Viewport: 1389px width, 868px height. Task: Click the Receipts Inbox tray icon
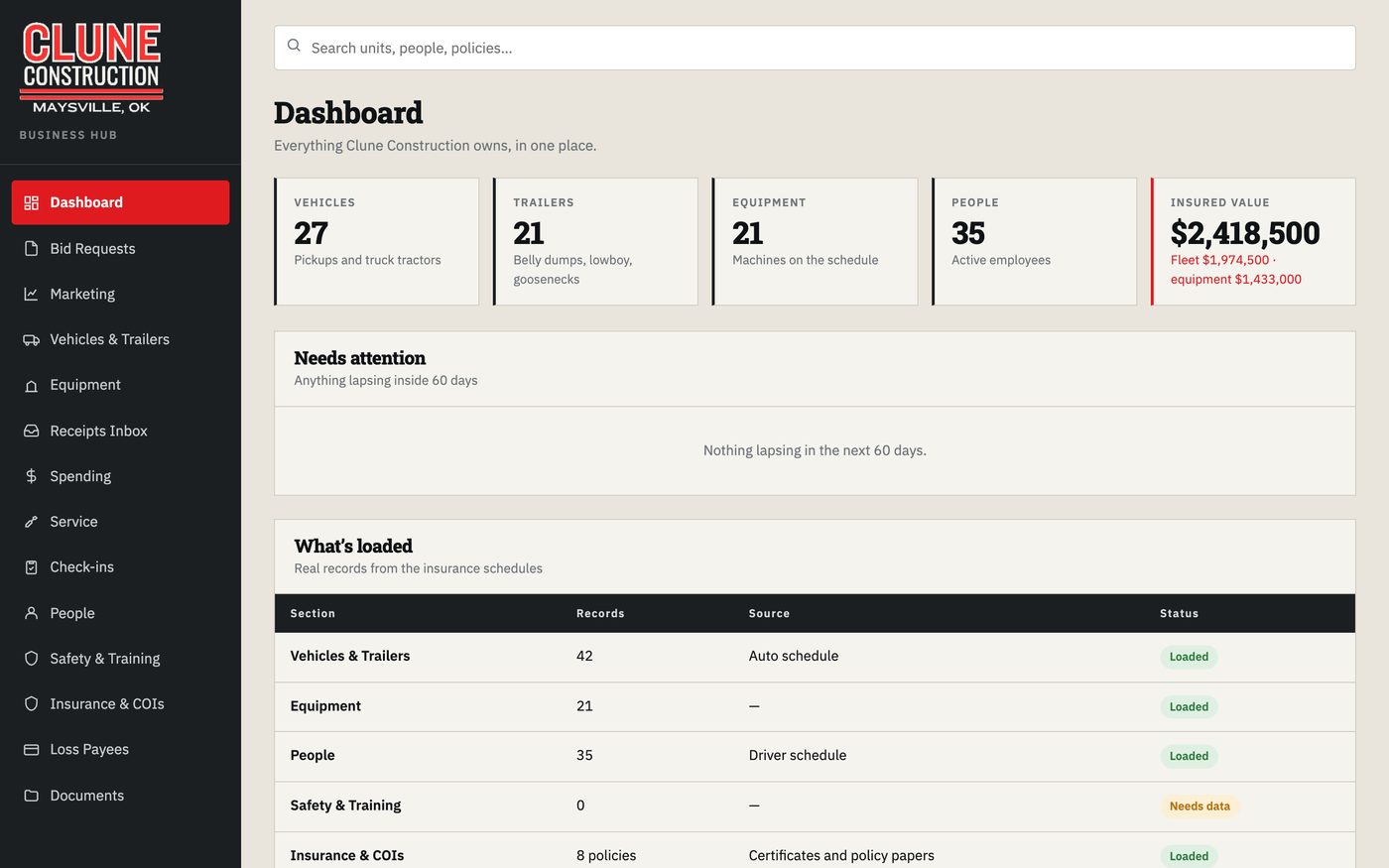31,431
